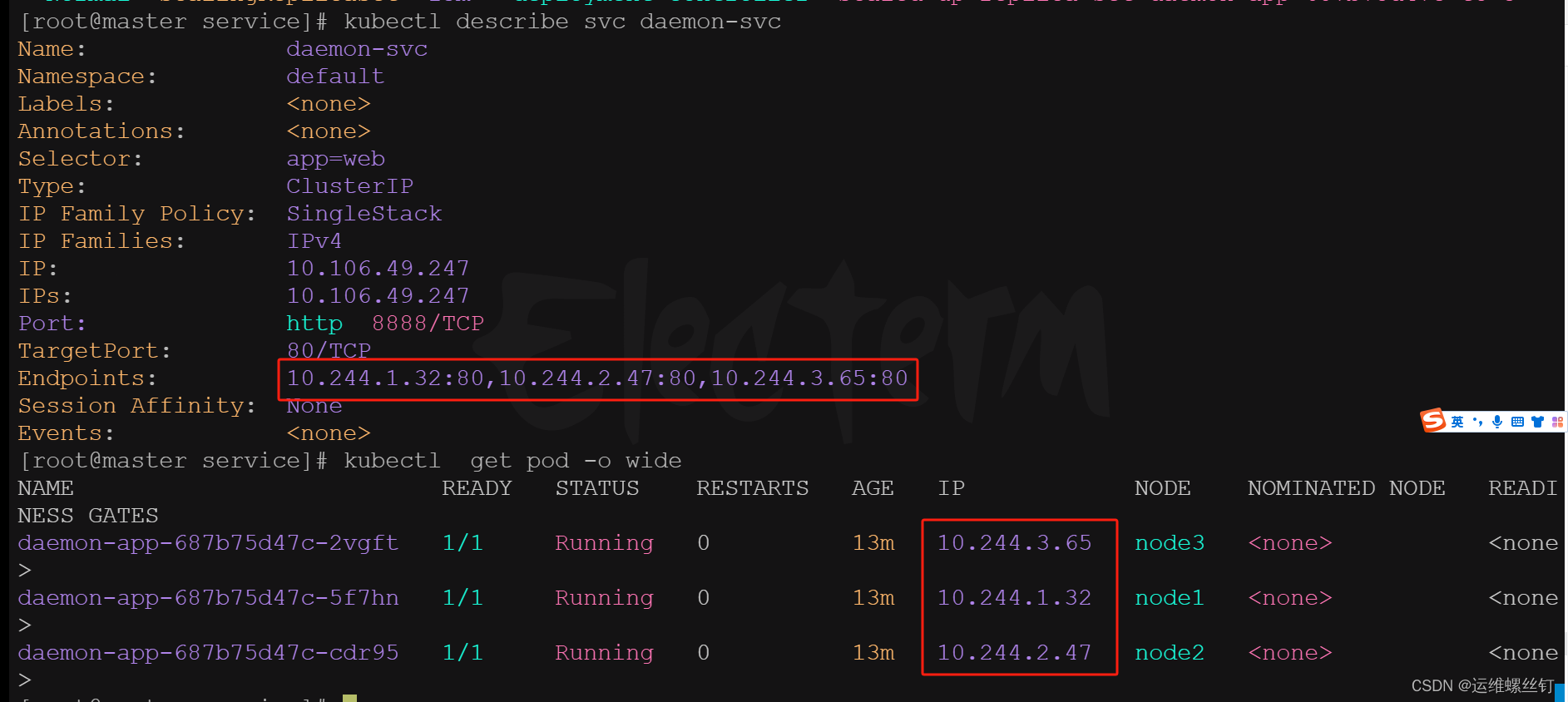
Task: Click the 'Endpoints:' field label
Action: click(87, 378)
